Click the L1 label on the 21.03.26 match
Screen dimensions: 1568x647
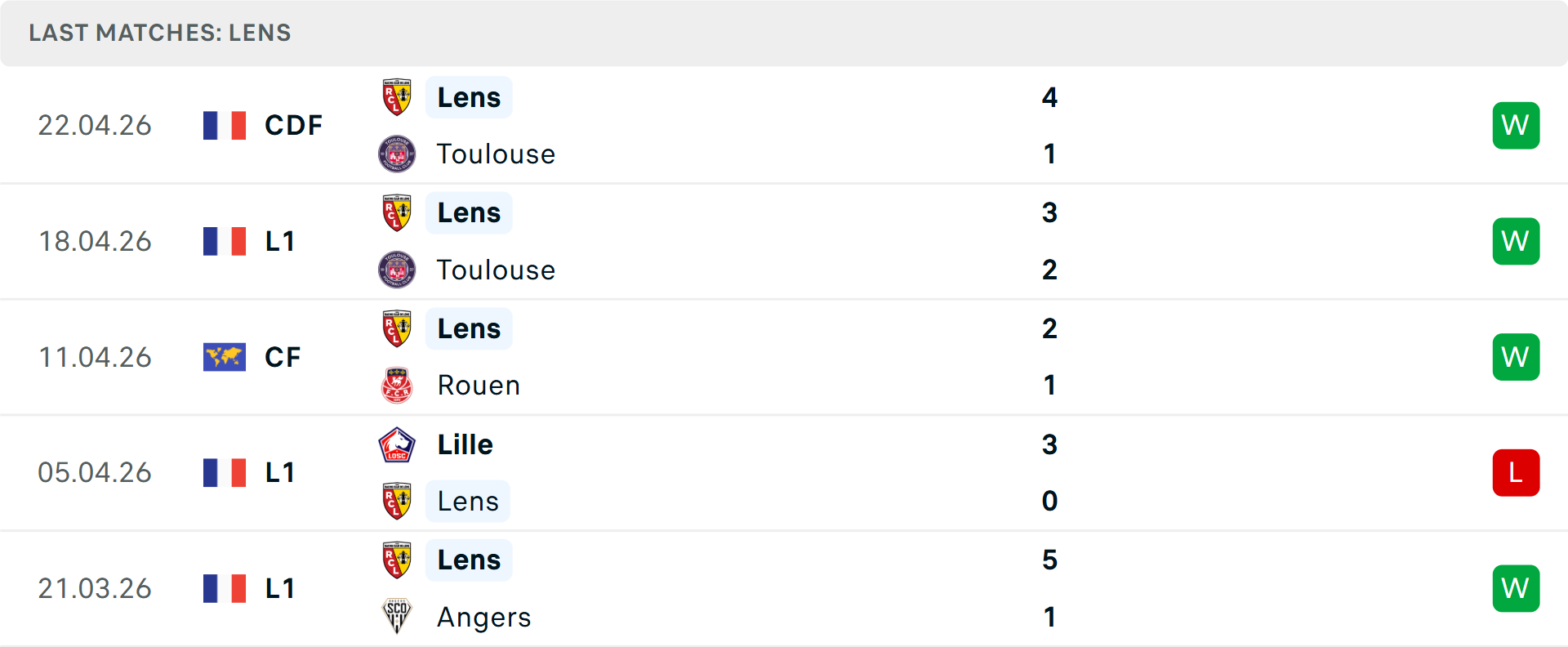280,588
